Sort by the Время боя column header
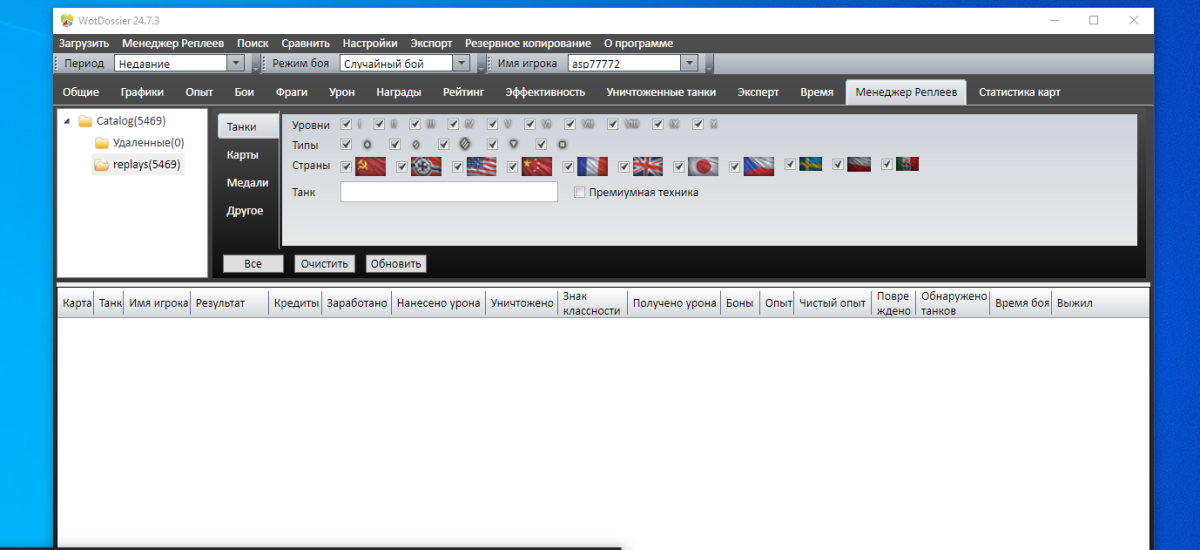The width and height of the screenshot is (1200, 550). tap(1022, 303)
